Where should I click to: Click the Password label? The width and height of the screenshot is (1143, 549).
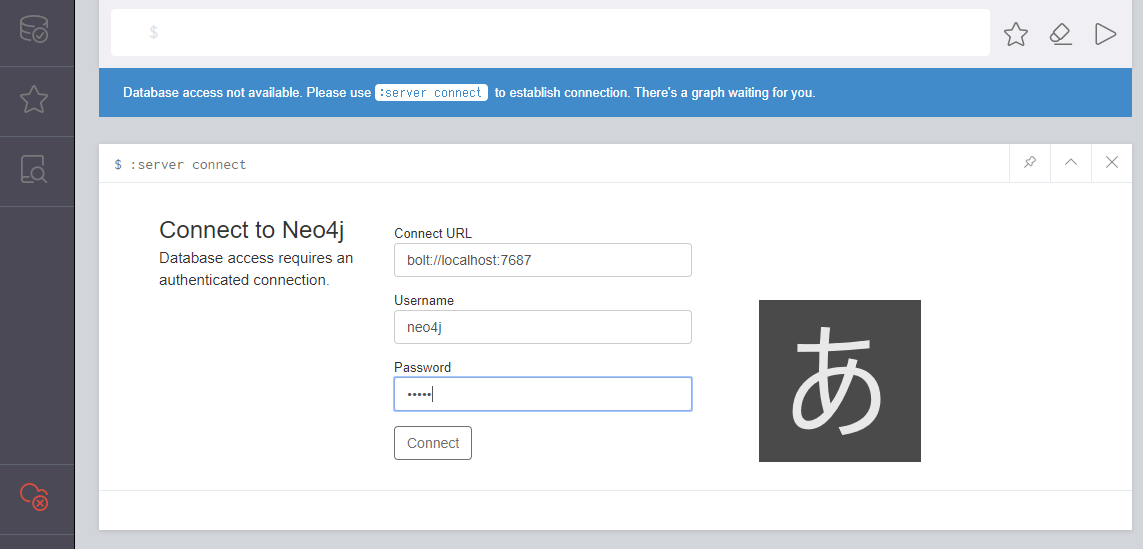[x=422, y=367]
